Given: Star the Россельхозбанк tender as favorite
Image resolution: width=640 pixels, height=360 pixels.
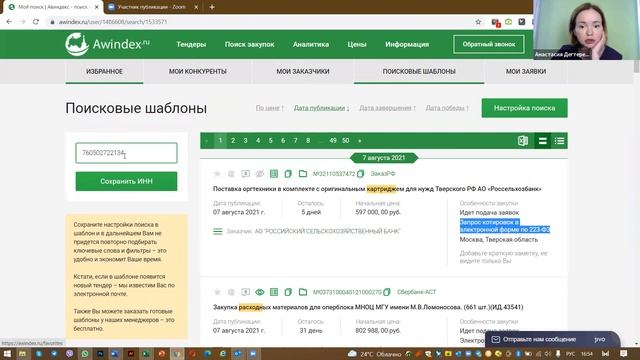Looking at the screenshot, I should 217,174.
